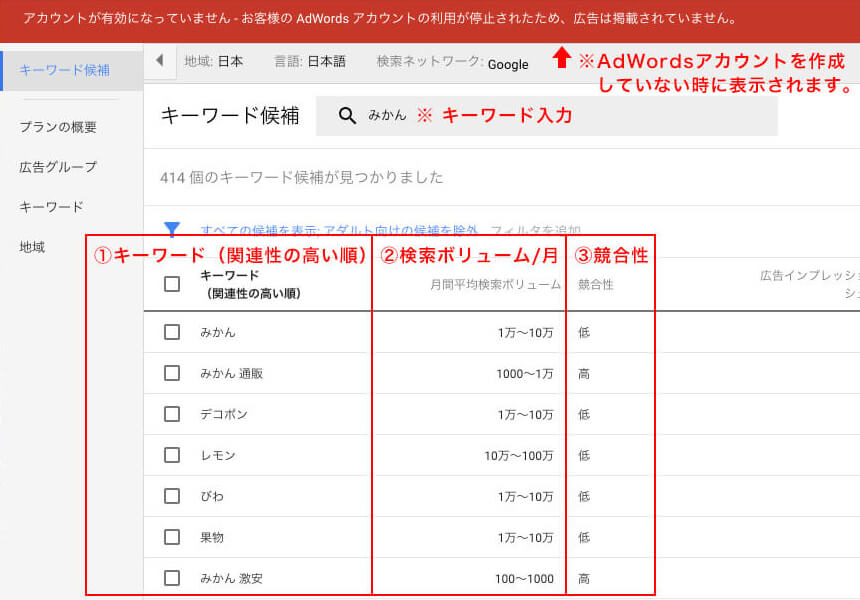Select the びわ keyword text
860x600 pixels.
[212, 496]
